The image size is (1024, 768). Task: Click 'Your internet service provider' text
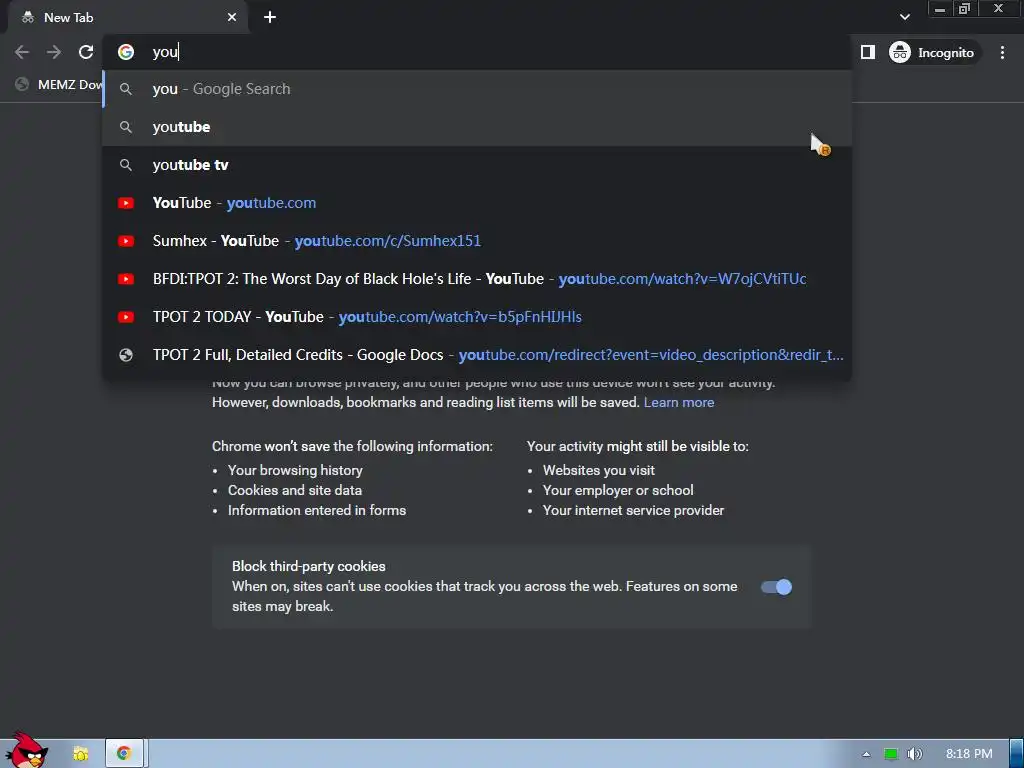(633, 510)
